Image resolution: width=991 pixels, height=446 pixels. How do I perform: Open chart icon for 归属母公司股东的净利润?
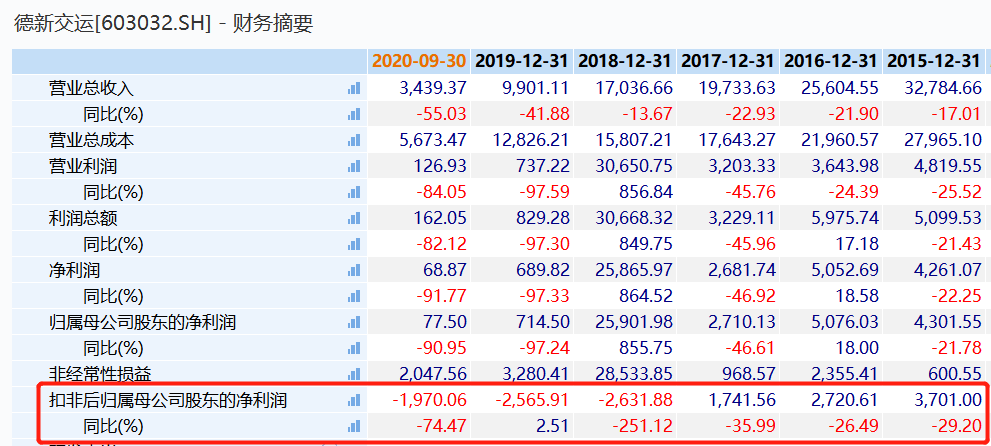pos(353,322)
